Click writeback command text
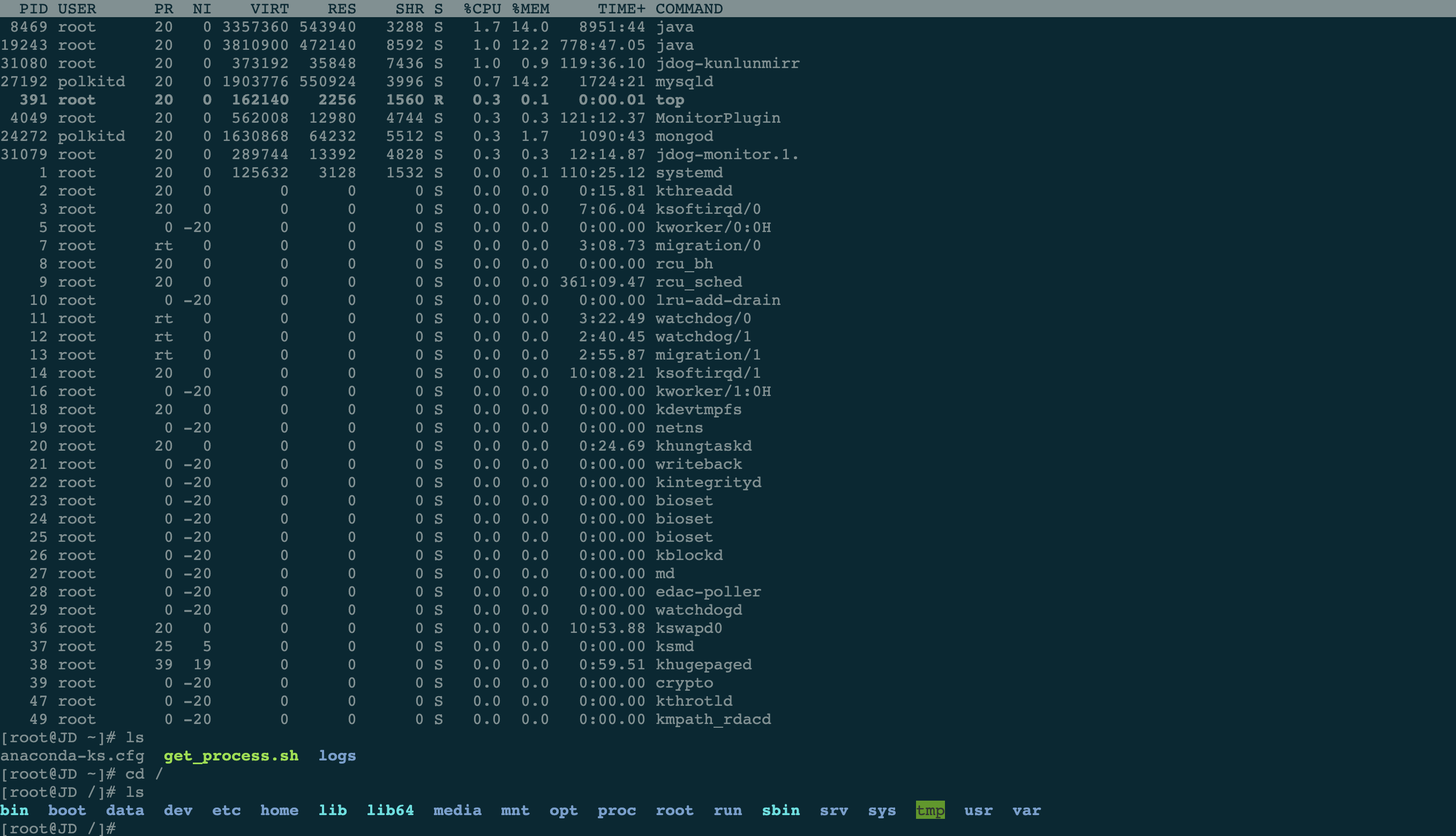The height and width of the screenshot is (836, 1456). pos(699,464)
